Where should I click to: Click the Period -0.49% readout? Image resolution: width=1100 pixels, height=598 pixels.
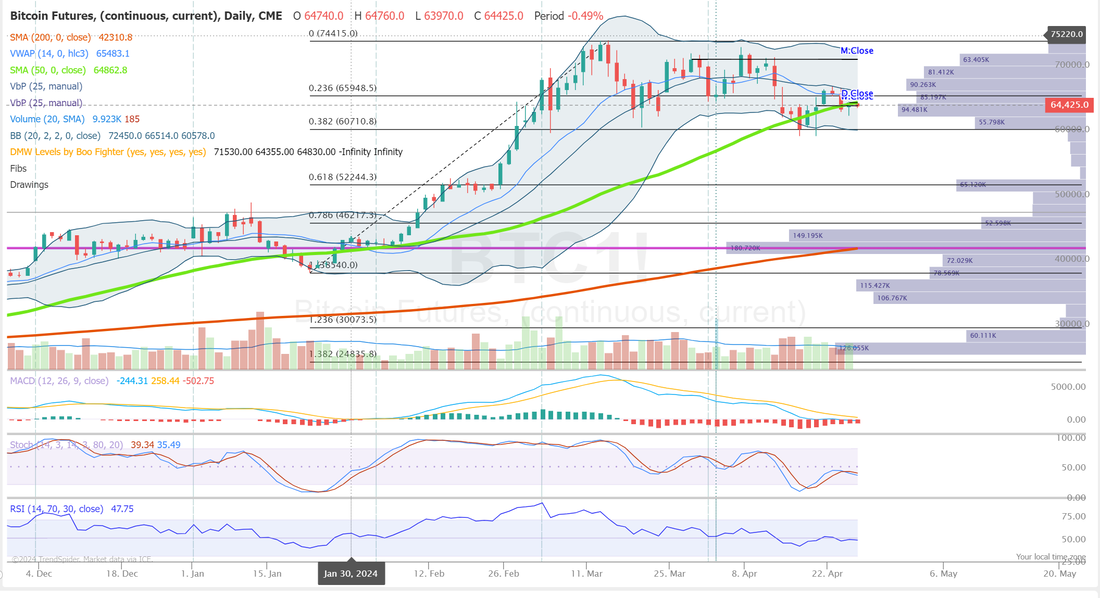tap(568, 15)
